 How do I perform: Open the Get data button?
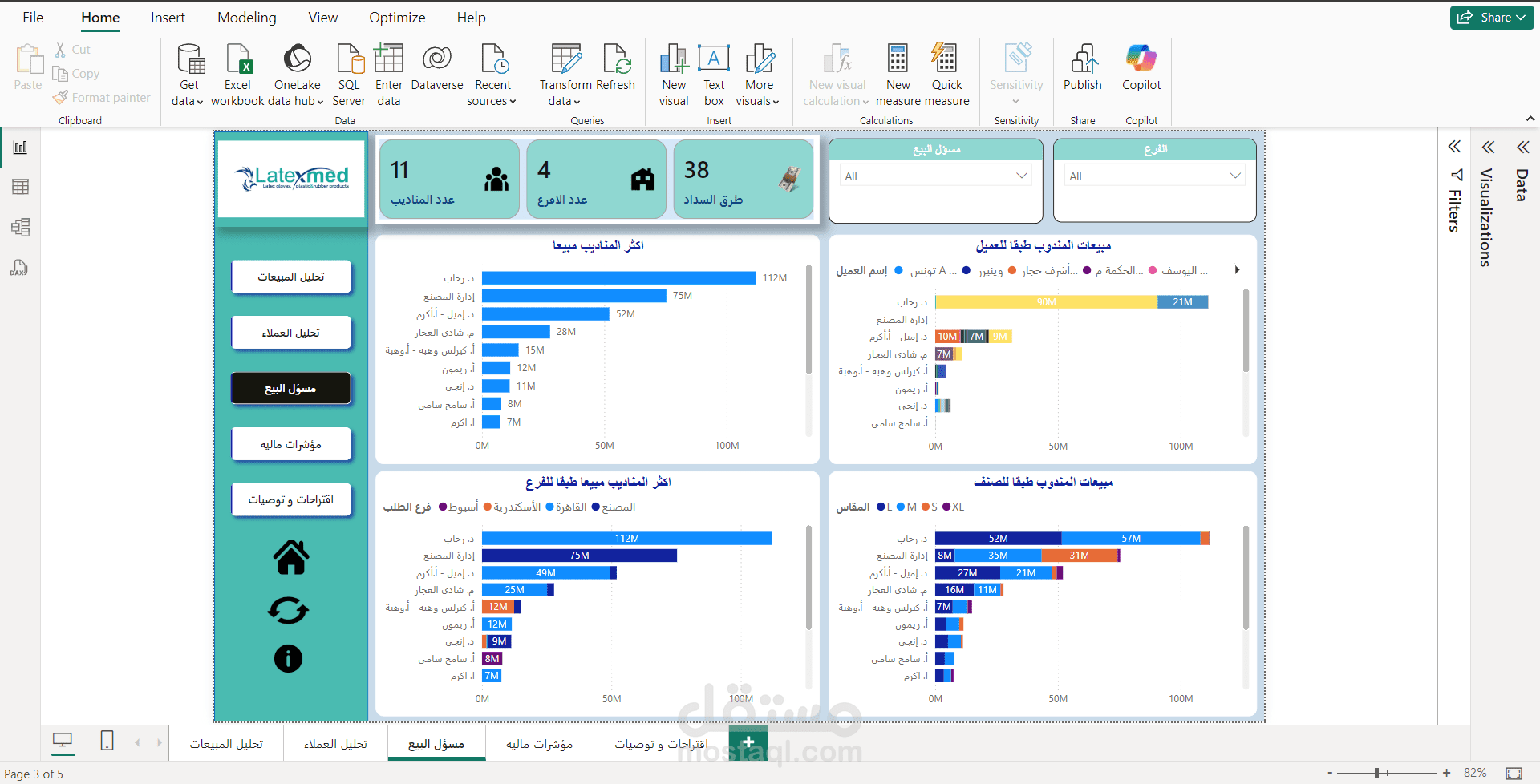click(188, 75)
